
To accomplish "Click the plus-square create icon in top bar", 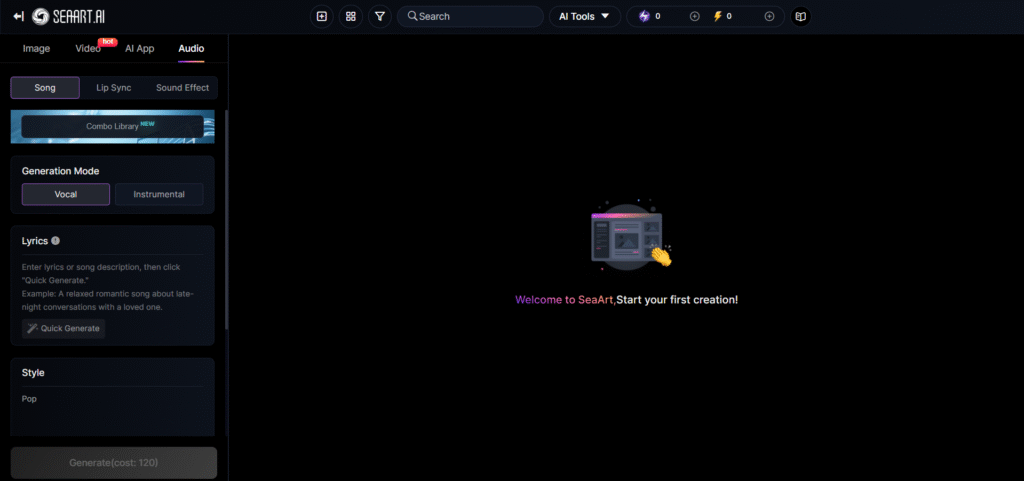I will pyautogui.click(x=321, y=16).
